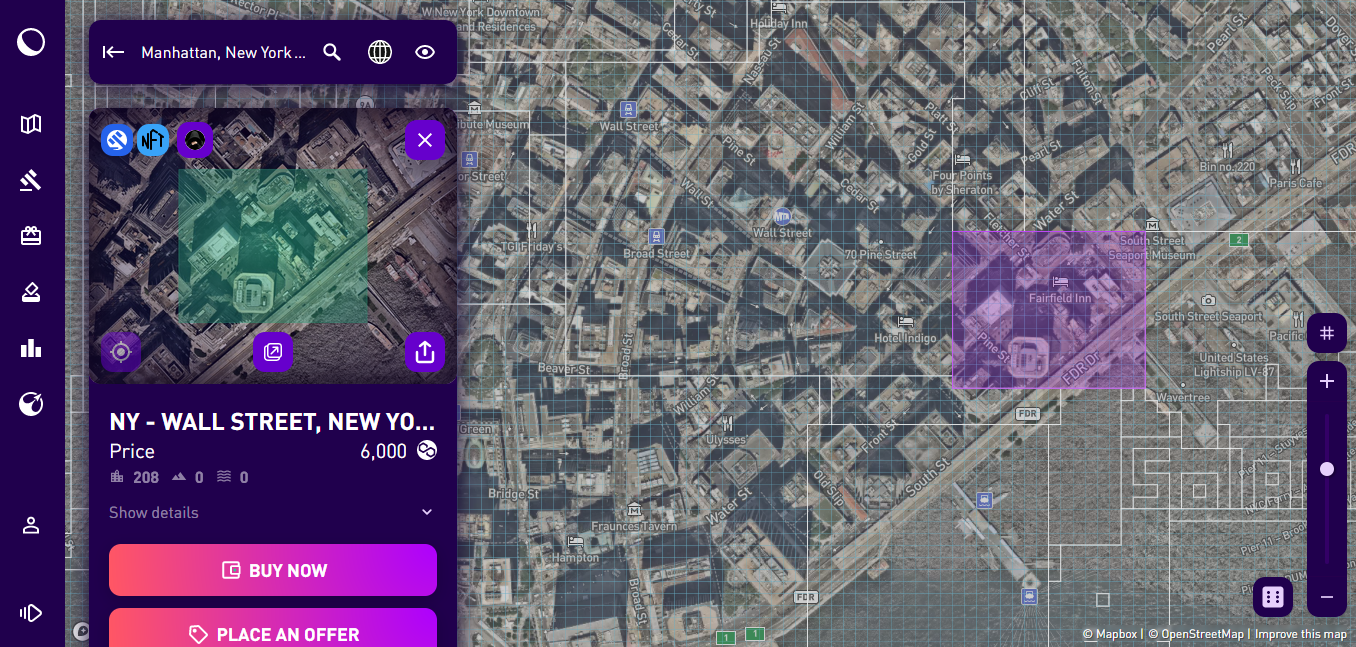Open the gift rewards icon in sidebar
The width and height of the screenshot is (1356, 647).
[31, 236]
